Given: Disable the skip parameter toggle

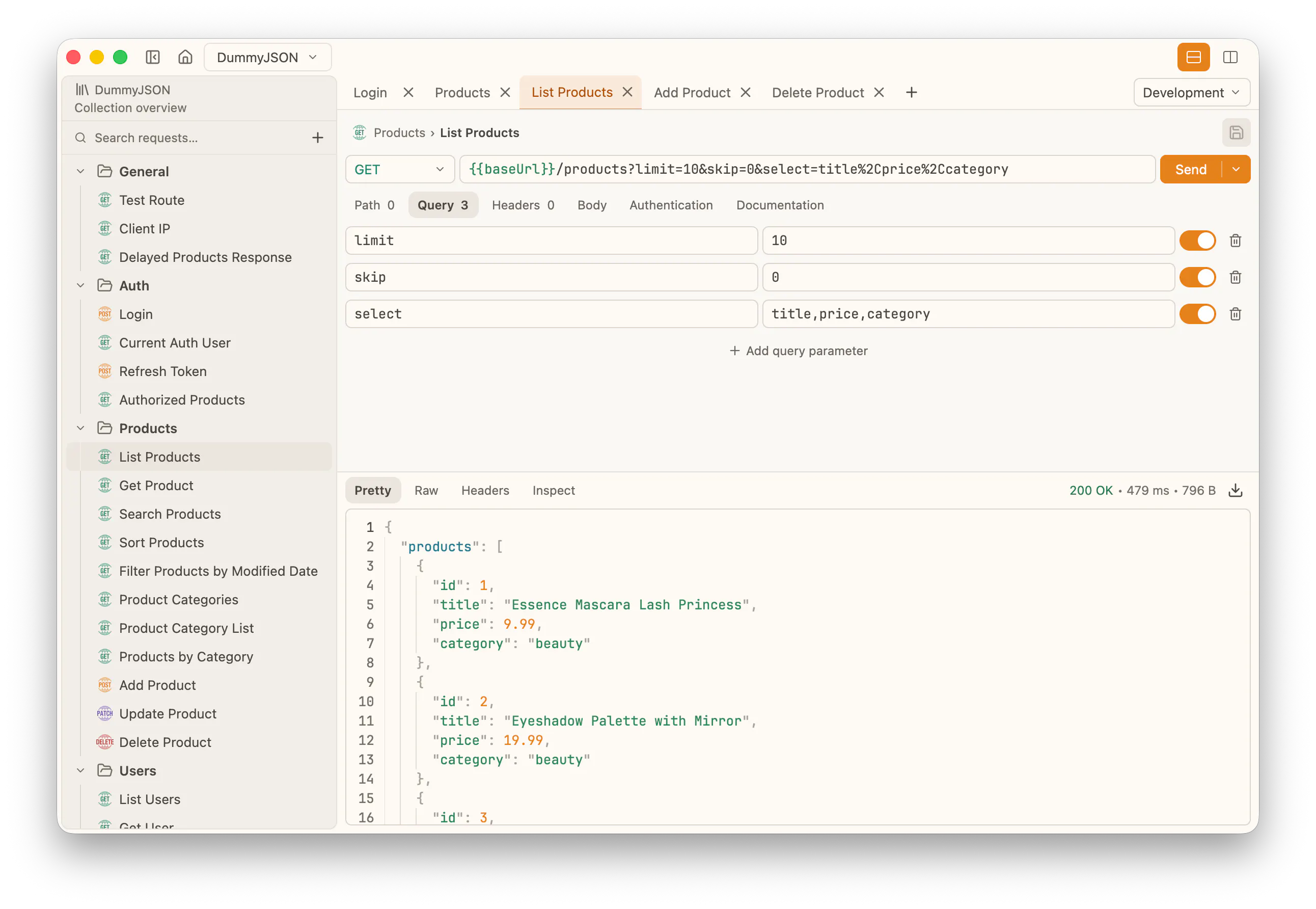Looking at the screenshot, I should 1197,277.
